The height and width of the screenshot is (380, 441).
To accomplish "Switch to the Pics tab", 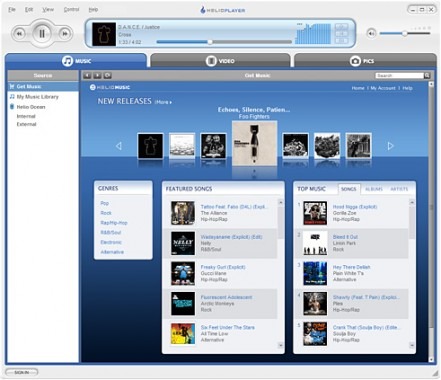I will pos(365,61).
